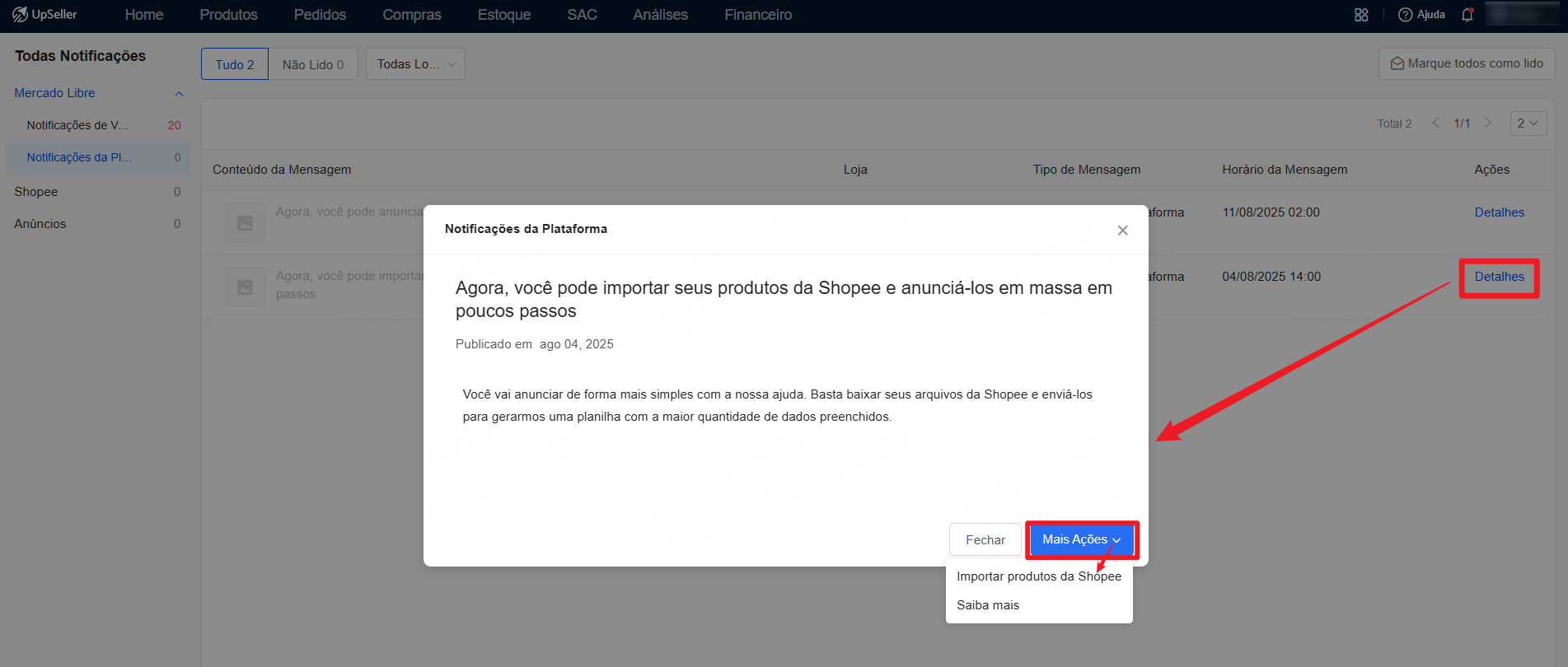Image resolution: width=1568 pixels, height=667 pixels.
Task: Go to previous page arrow
Action: coord(1435,123)
